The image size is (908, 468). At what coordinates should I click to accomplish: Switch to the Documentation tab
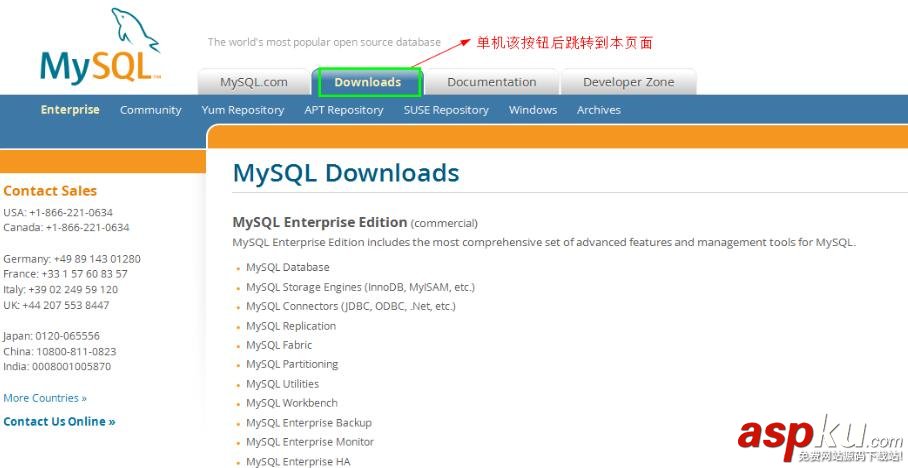[492, 82]
